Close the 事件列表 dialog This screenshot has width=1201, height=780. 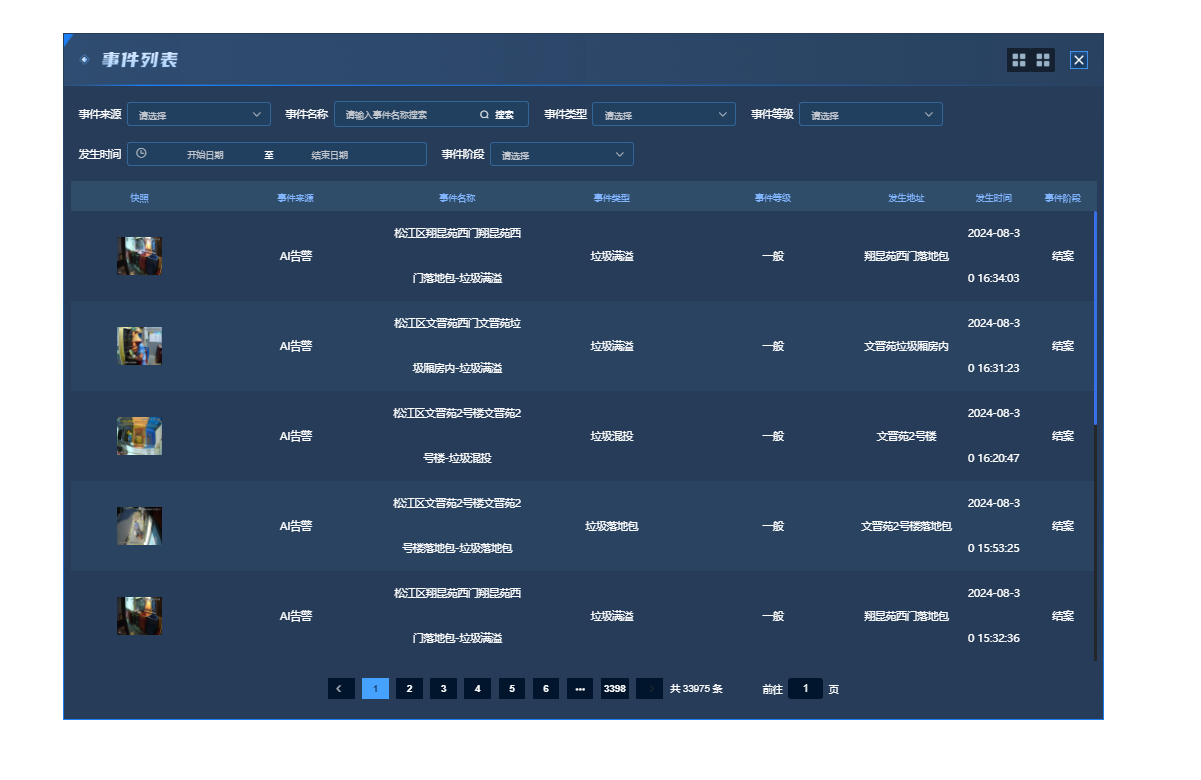click(1079, 60)
